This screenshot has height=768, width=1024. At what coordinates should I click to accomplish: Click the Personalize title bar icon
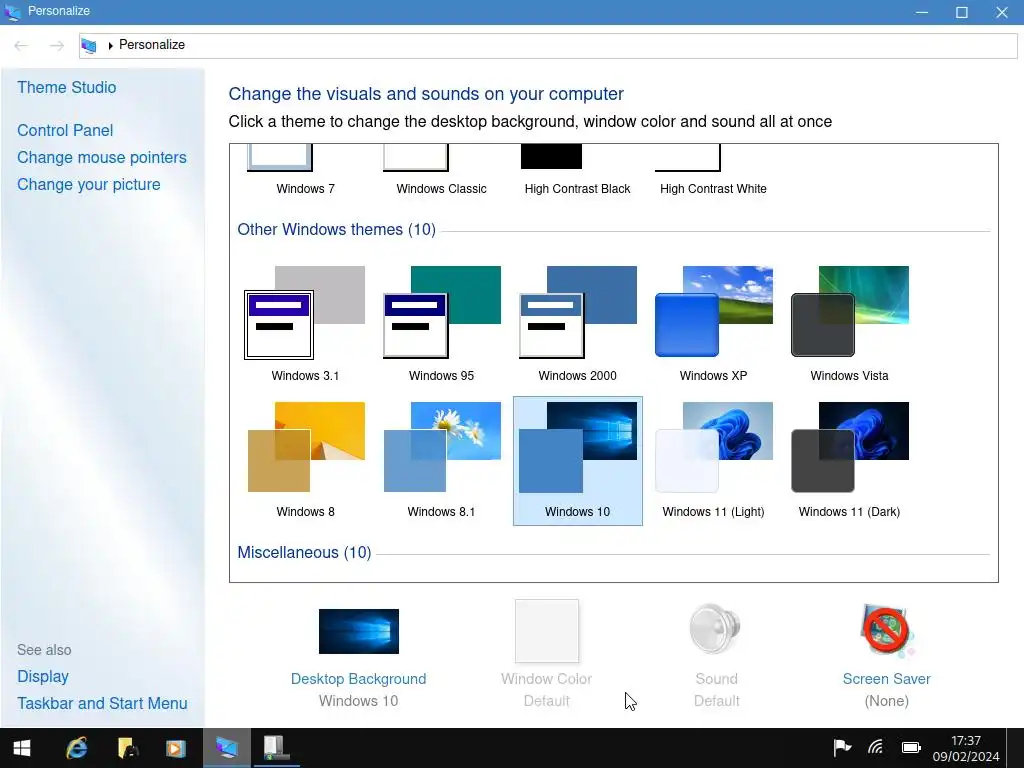coord(12,12)
